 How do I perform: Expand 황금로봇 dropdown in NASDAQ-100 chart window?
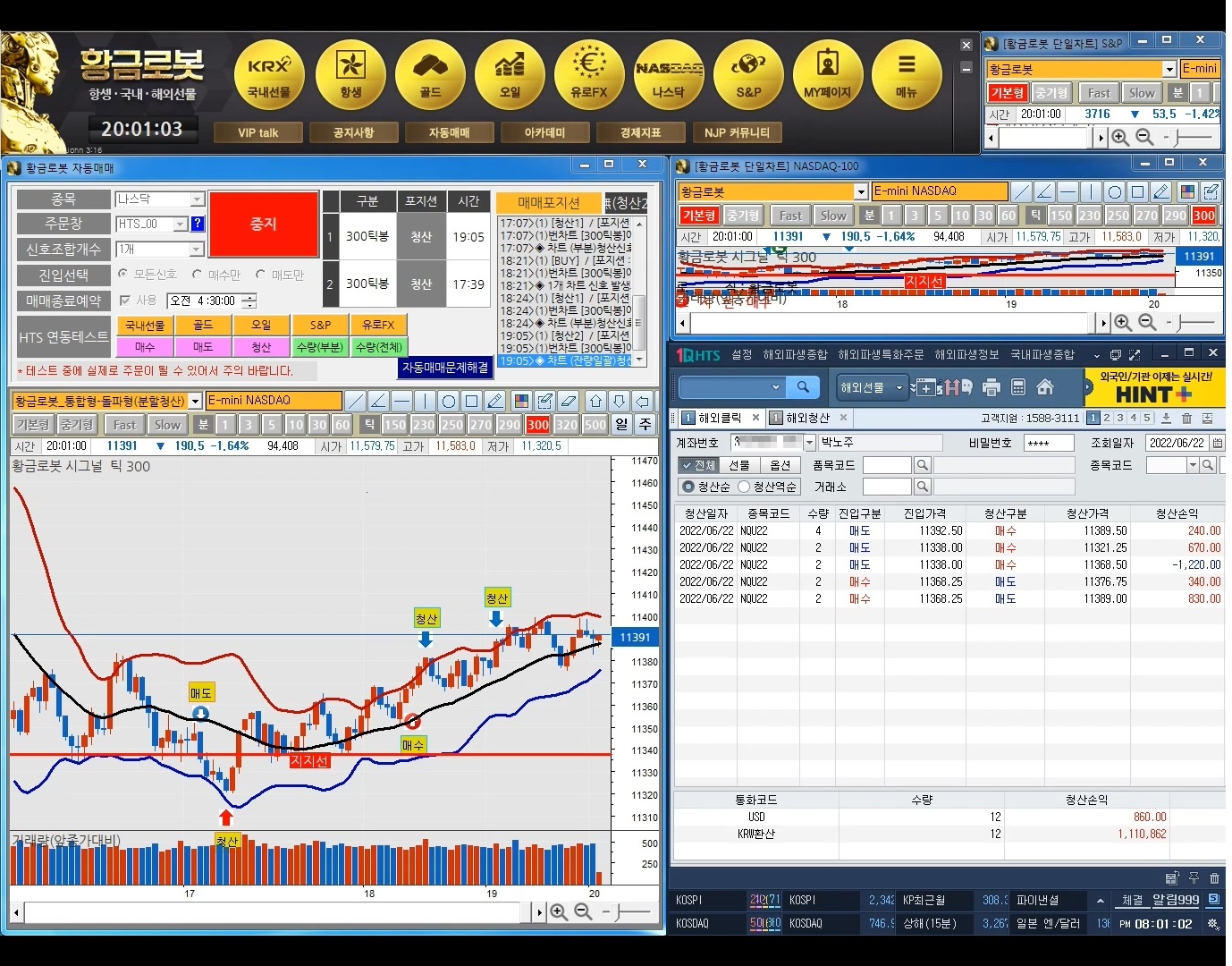[861, 191]
